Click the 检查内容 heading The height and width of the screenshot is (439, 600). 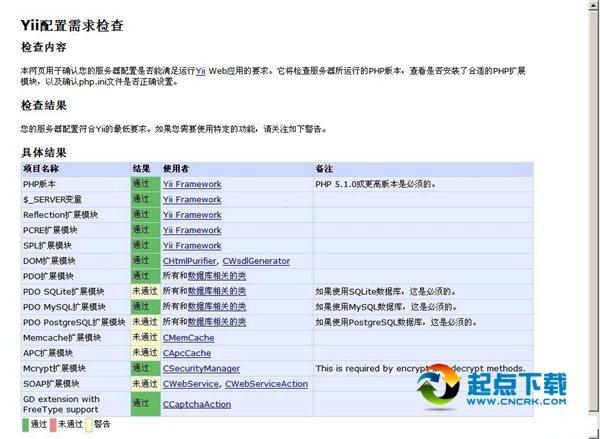44,47
